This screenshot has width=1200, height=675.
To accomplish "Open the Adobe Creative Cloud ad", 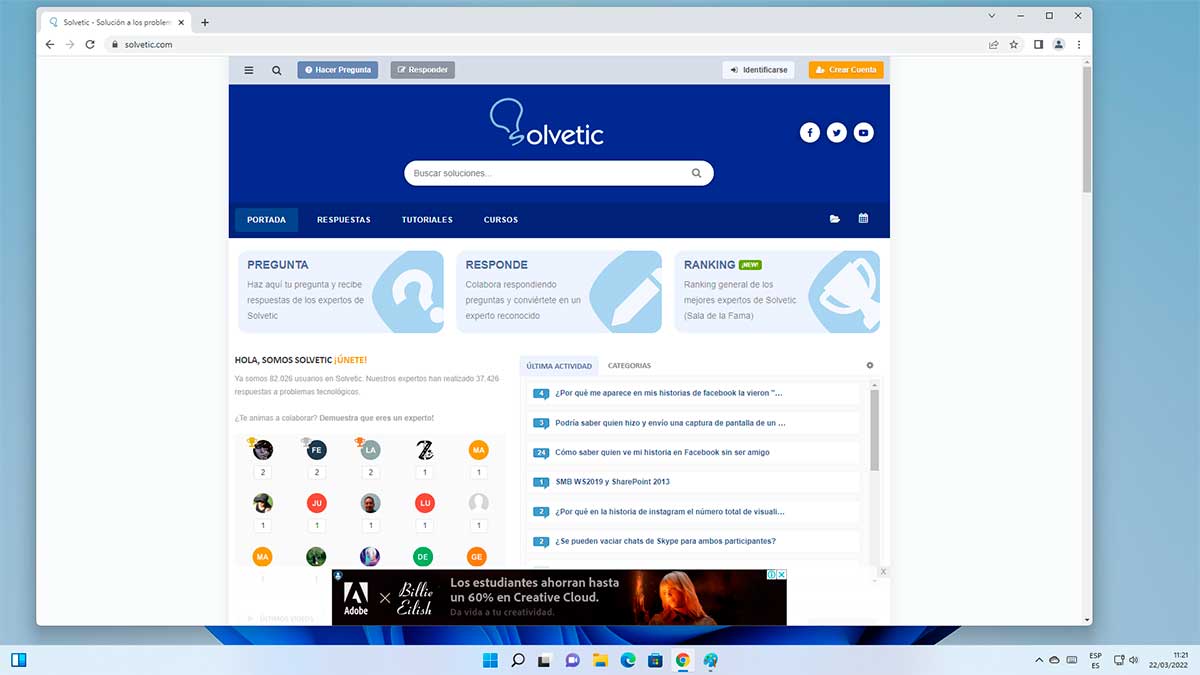I will click(x=559, y=598).
